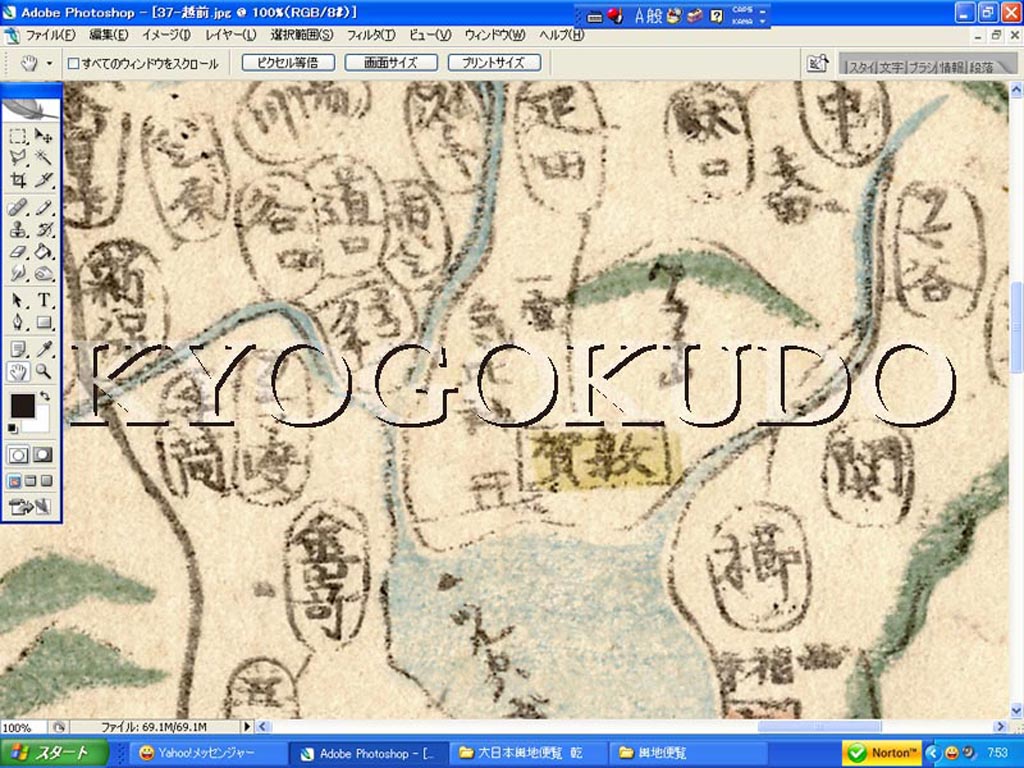Open the 大日本輿地便覧 乾 taskbar folder
Screen dimensions: 1024x768
[x=529, y=753]
